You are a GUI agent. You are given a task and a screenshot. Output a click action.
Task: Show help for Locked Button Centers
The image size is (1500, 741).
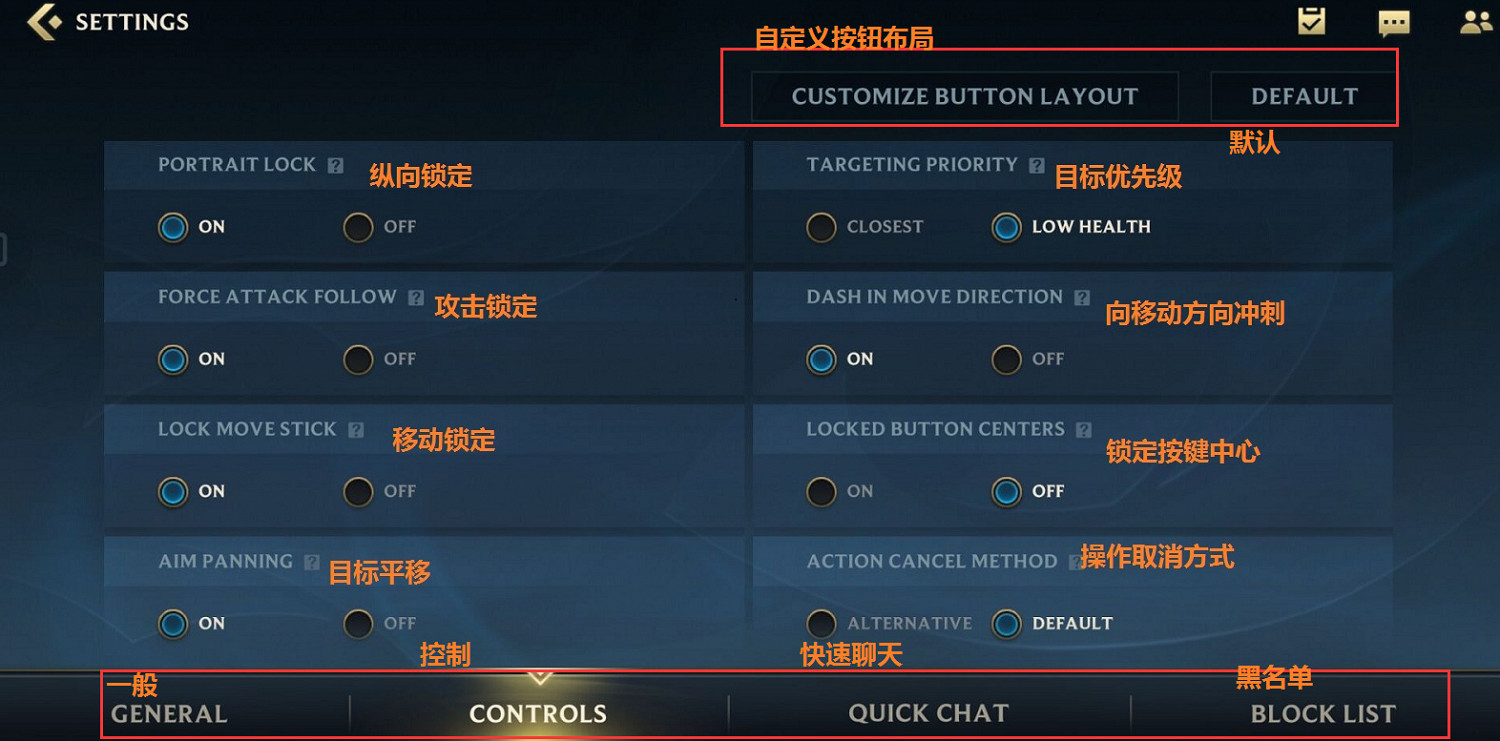(1084, 430)
